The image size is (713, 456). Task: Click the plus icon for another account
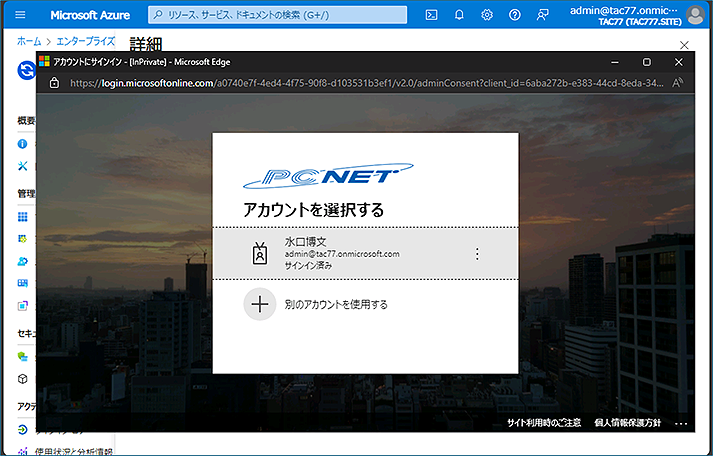pos(260,304)
